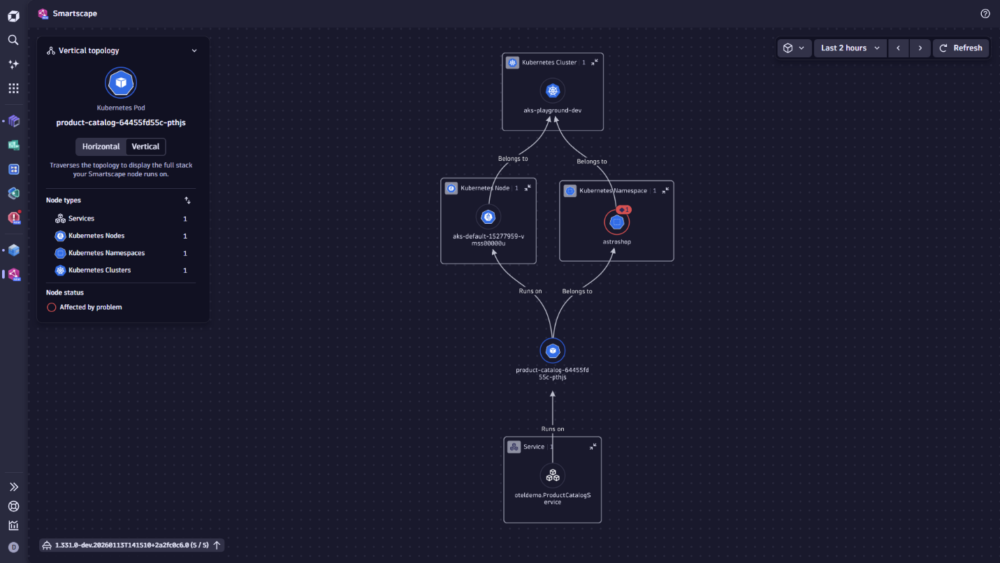Select the product-catalog pod node in graph
Image resolution: width=1000 pixels, height=563 pixels.
(552, 351)
